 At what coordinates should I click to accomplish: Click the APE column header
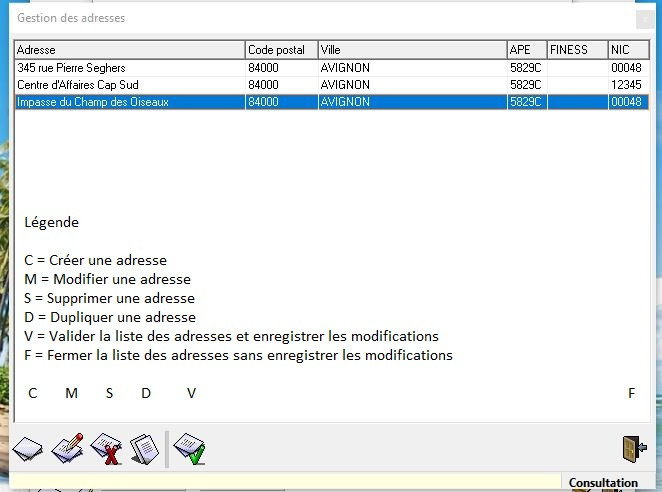(527, 50)
